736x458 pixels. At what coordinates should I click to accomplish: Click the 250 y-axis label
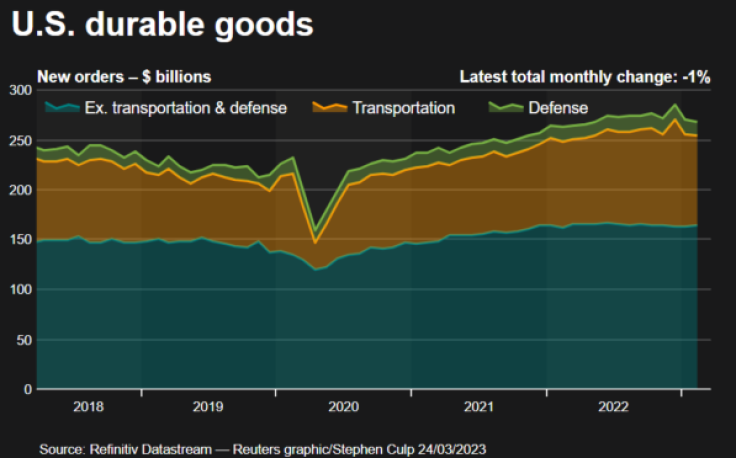[x=21, y=140]
